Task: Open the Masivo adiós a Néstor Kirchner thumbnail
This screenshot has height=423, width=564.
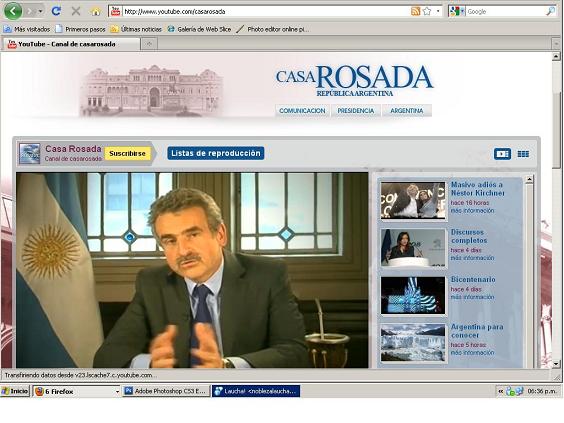Action: [x=413, y=200]
